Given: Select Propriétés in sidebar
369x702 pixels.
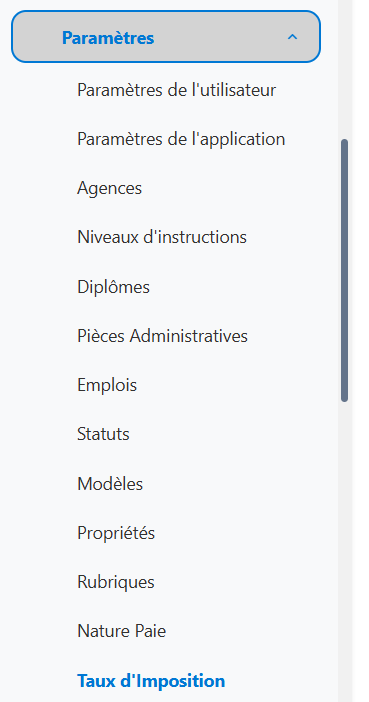Looking at the screenshot, I should pyautogui.click(x=116, y=533).
